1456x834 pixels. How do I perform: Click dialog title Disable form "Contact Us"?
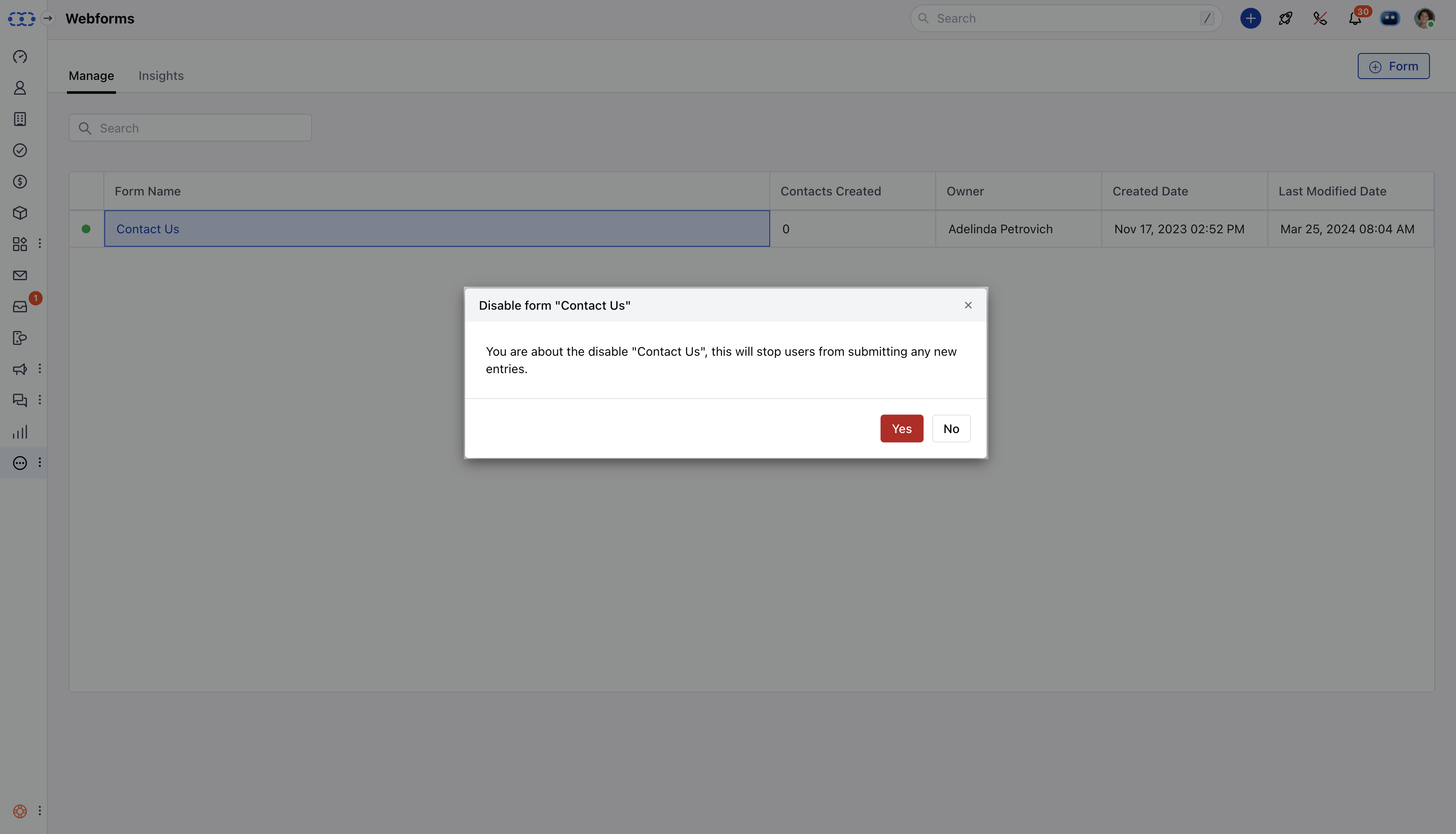(555, 305)
